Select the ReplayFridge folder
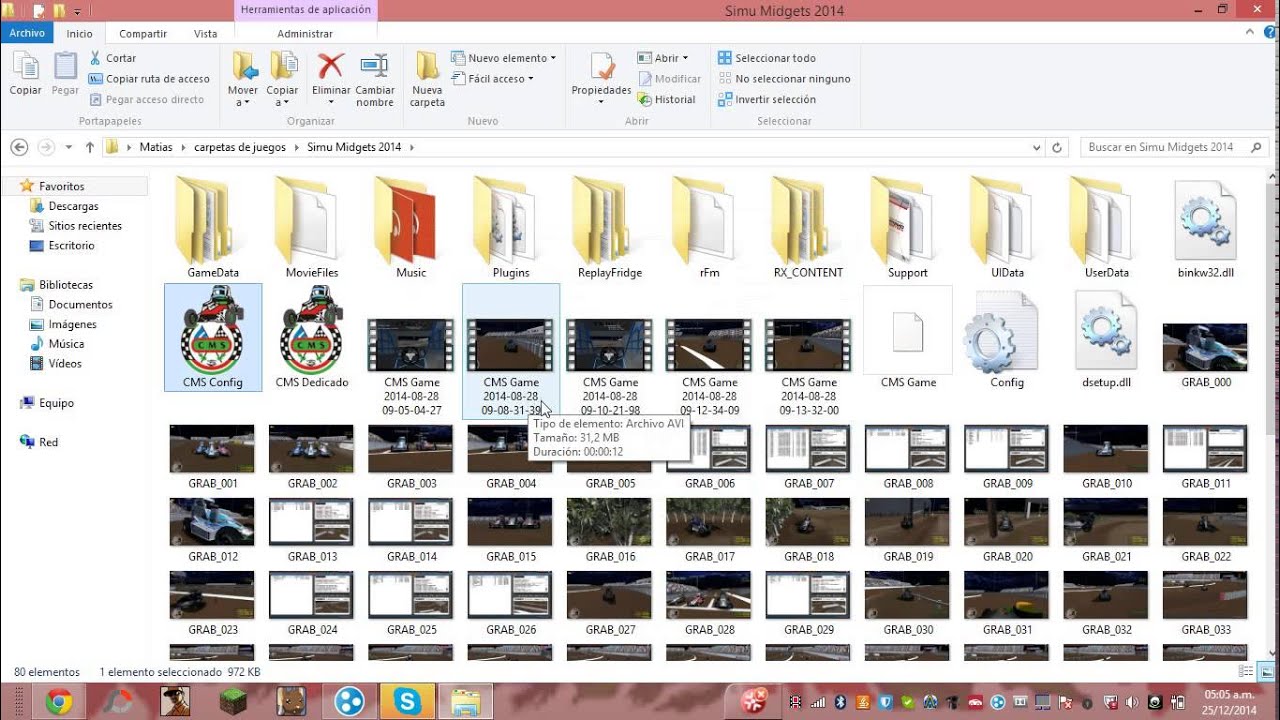Screen dimensions: 1280x720 610,227
